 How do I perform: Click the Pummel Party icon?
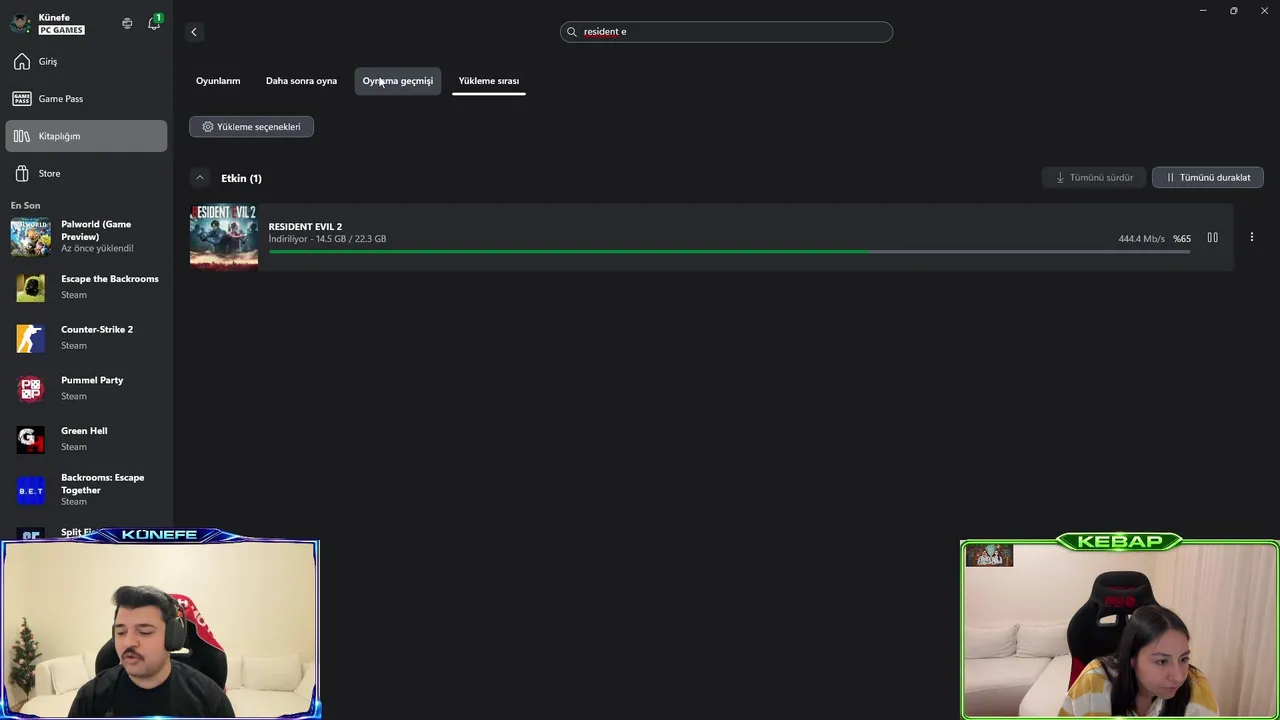(31, 388)
